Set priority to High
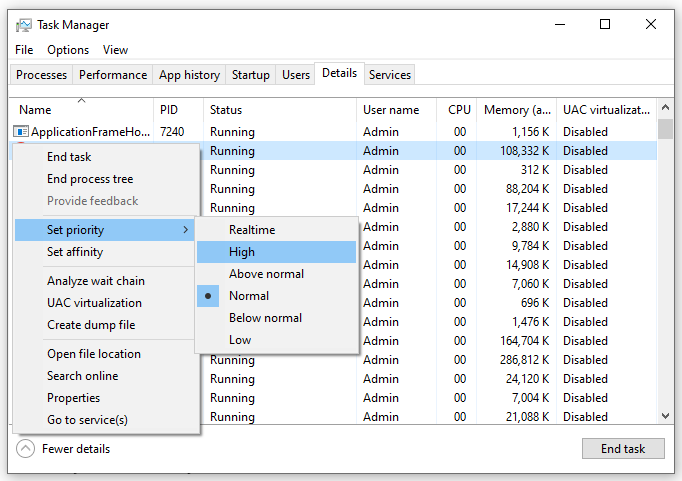The image size is (682, 481). coord(242,252)
